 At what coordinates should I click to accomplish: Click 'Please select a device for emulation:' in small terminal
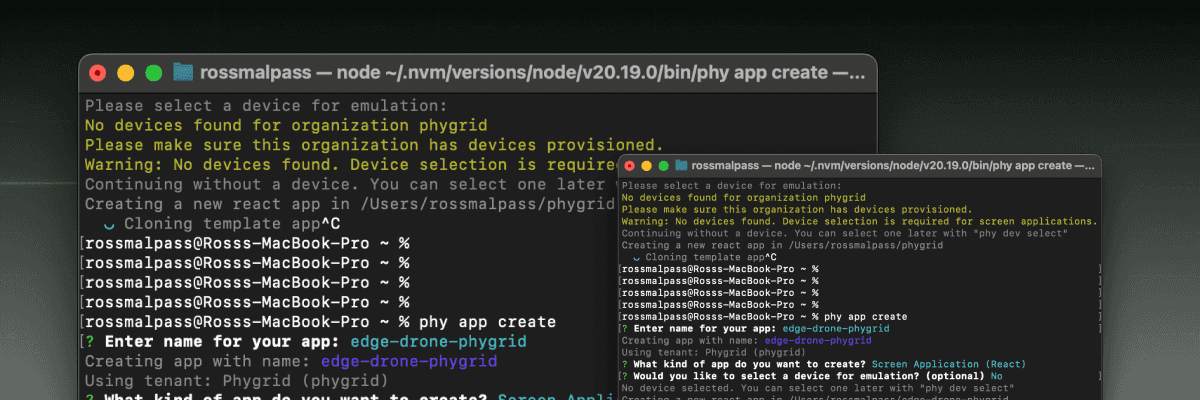(731, 187)
